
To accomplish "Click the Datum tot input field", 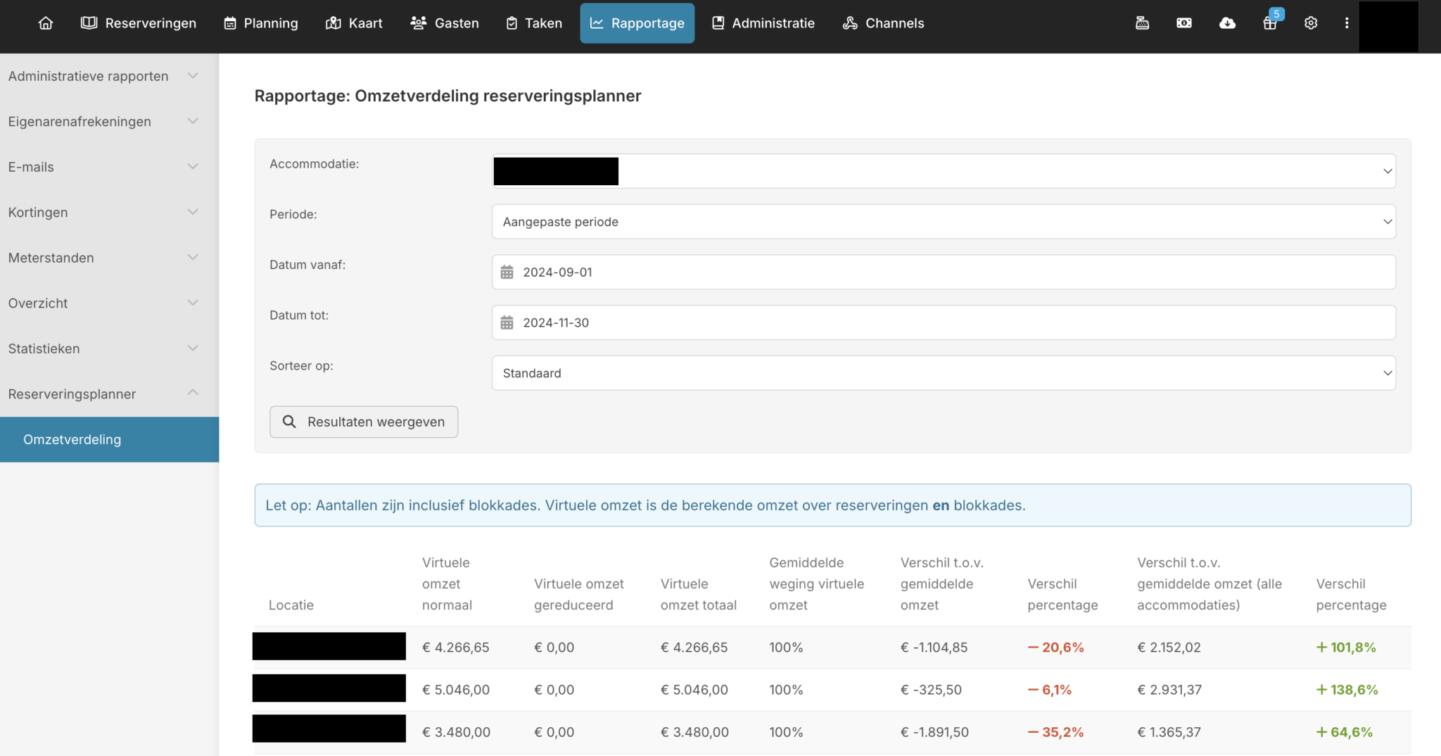I will (x=950, y=323).
